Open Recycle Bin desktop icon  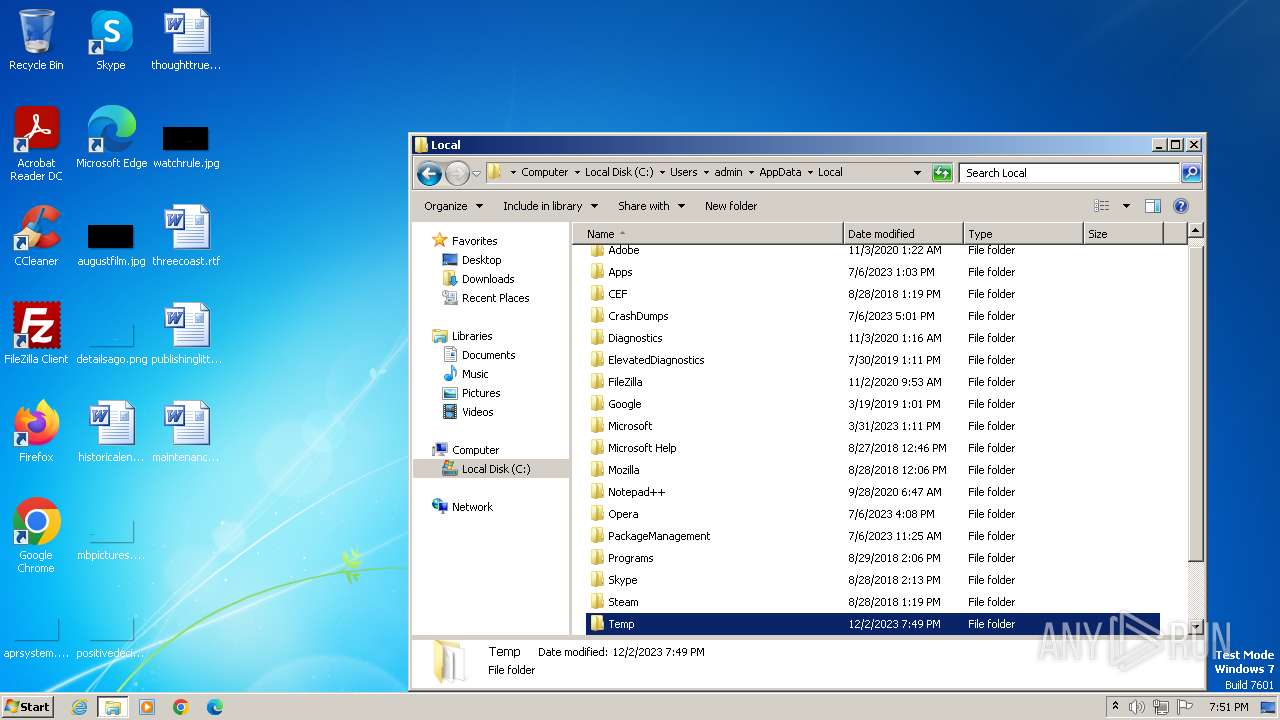[x=36, y=40]
